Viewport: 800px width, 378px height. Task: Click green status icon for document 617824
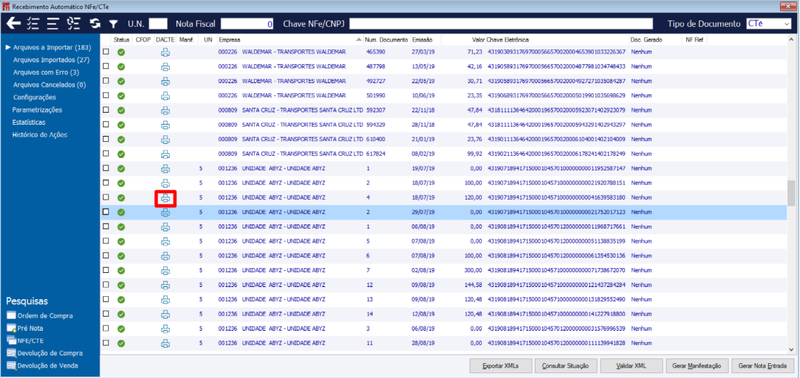[121, 154]
